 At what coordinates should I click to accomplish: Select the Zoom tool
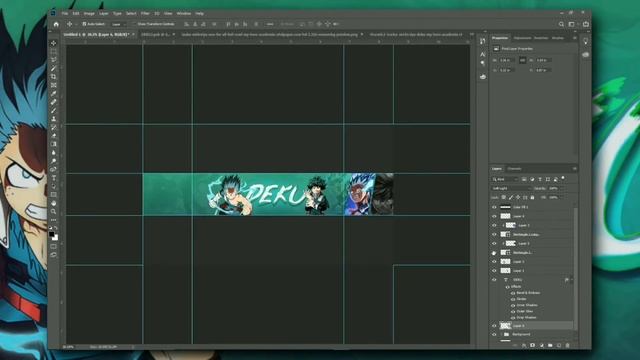tap(53, 211)
